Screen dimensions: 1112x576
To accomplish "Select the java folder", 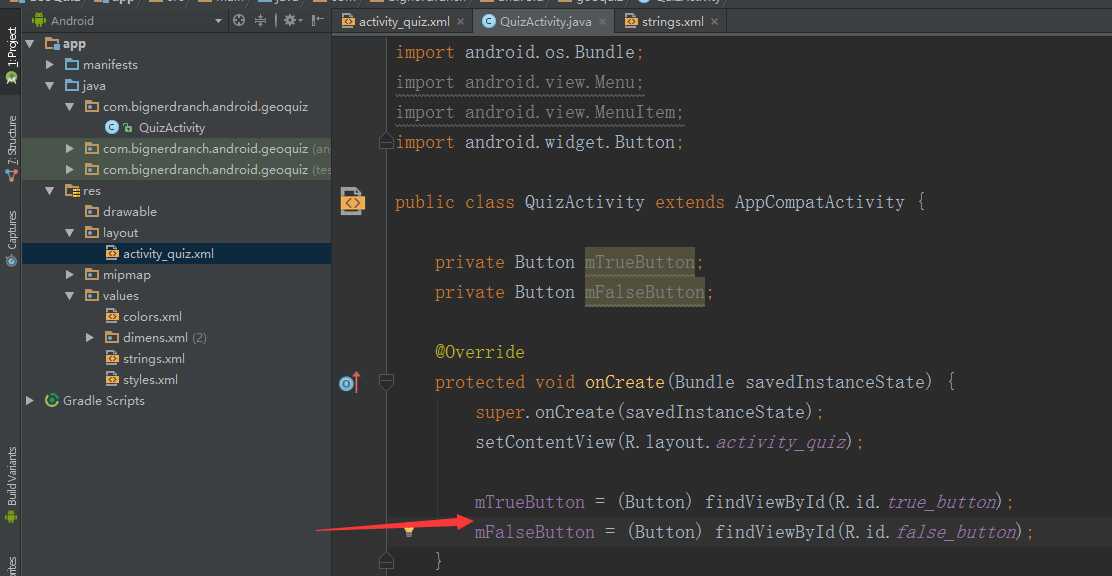I will point(177,86).
